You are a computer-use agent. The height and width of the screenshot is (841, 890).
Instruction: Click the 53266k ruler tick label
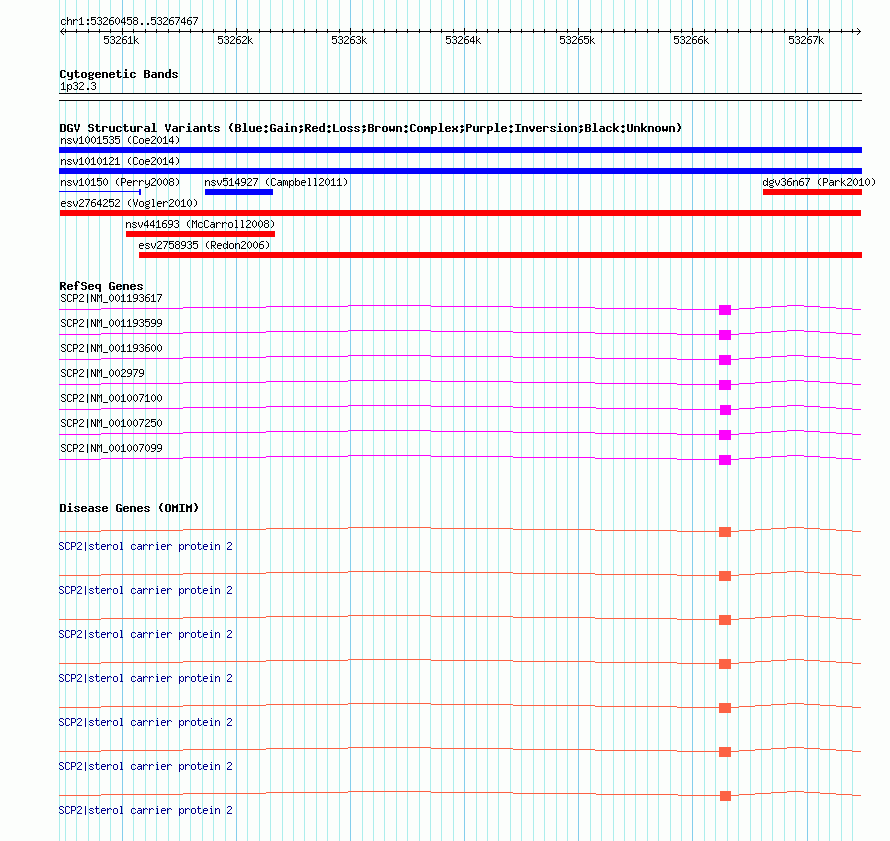691,40
